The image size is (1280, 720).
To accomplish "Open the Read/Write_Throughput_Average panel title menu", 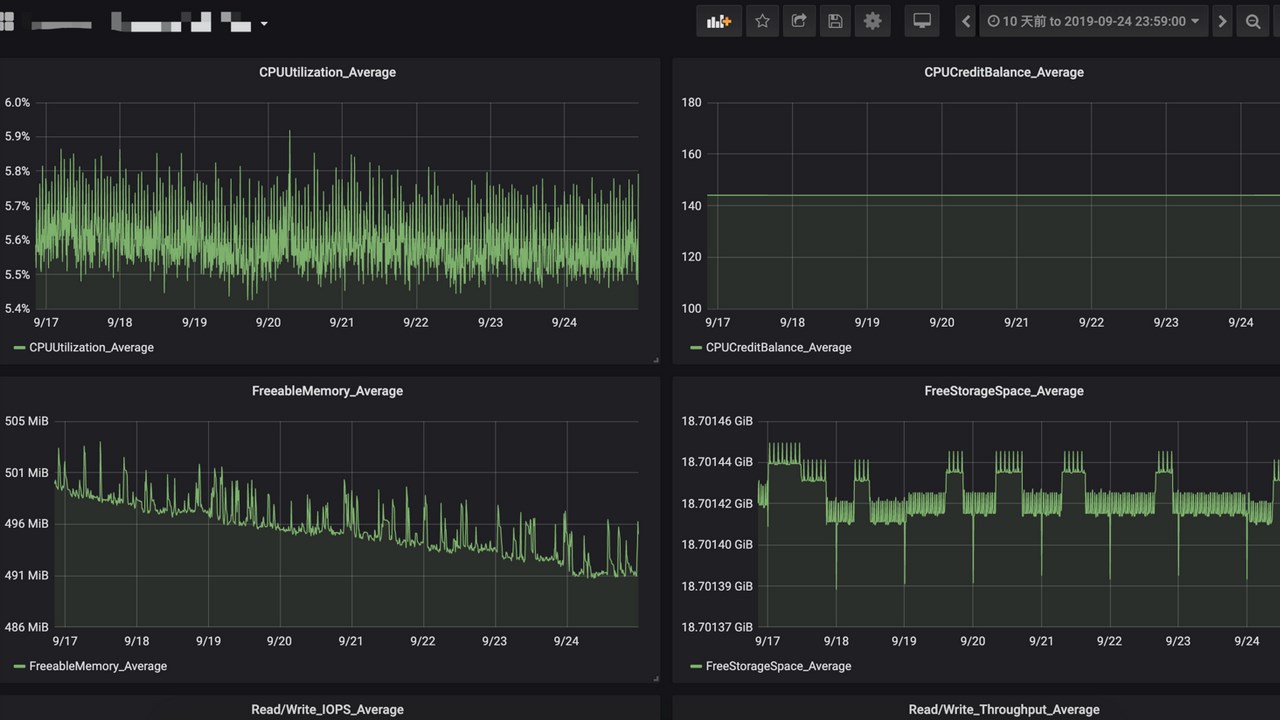I will [1004, 709].
